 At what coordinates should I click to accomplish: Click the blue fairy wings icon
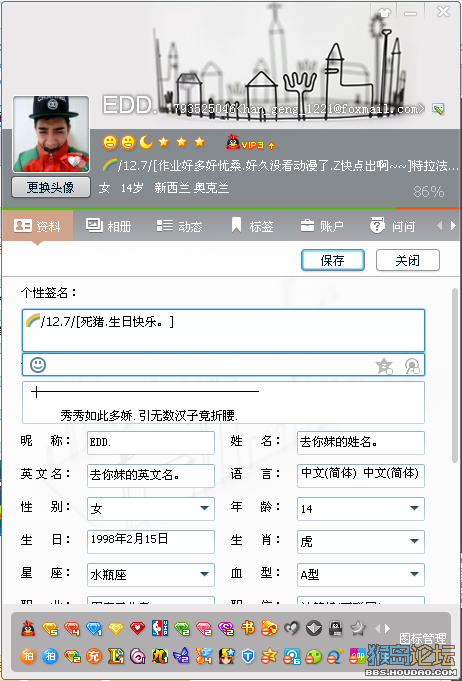click(182, 656)
